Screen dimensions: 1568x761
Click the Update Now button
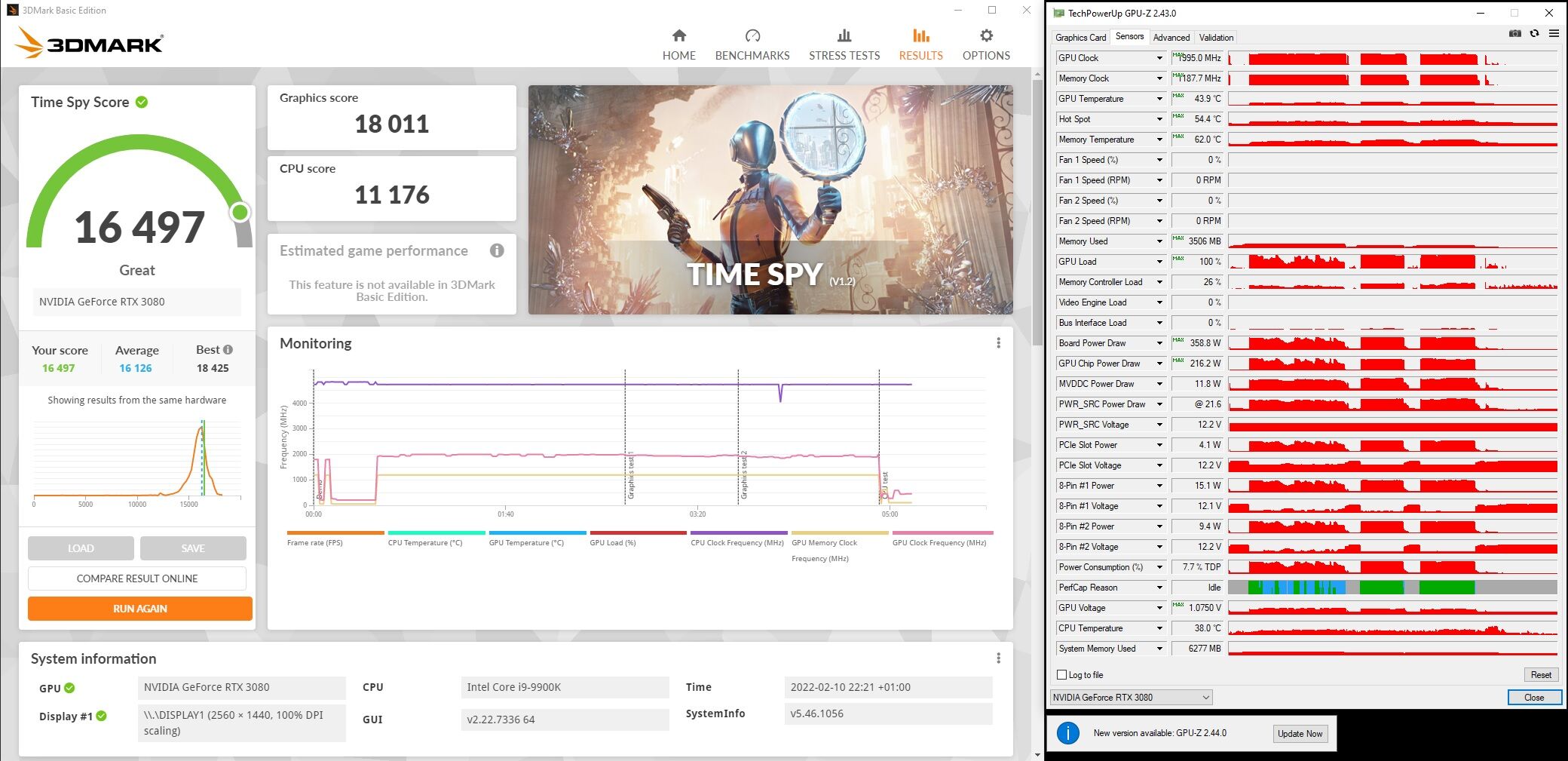[x=1300, y=733]
